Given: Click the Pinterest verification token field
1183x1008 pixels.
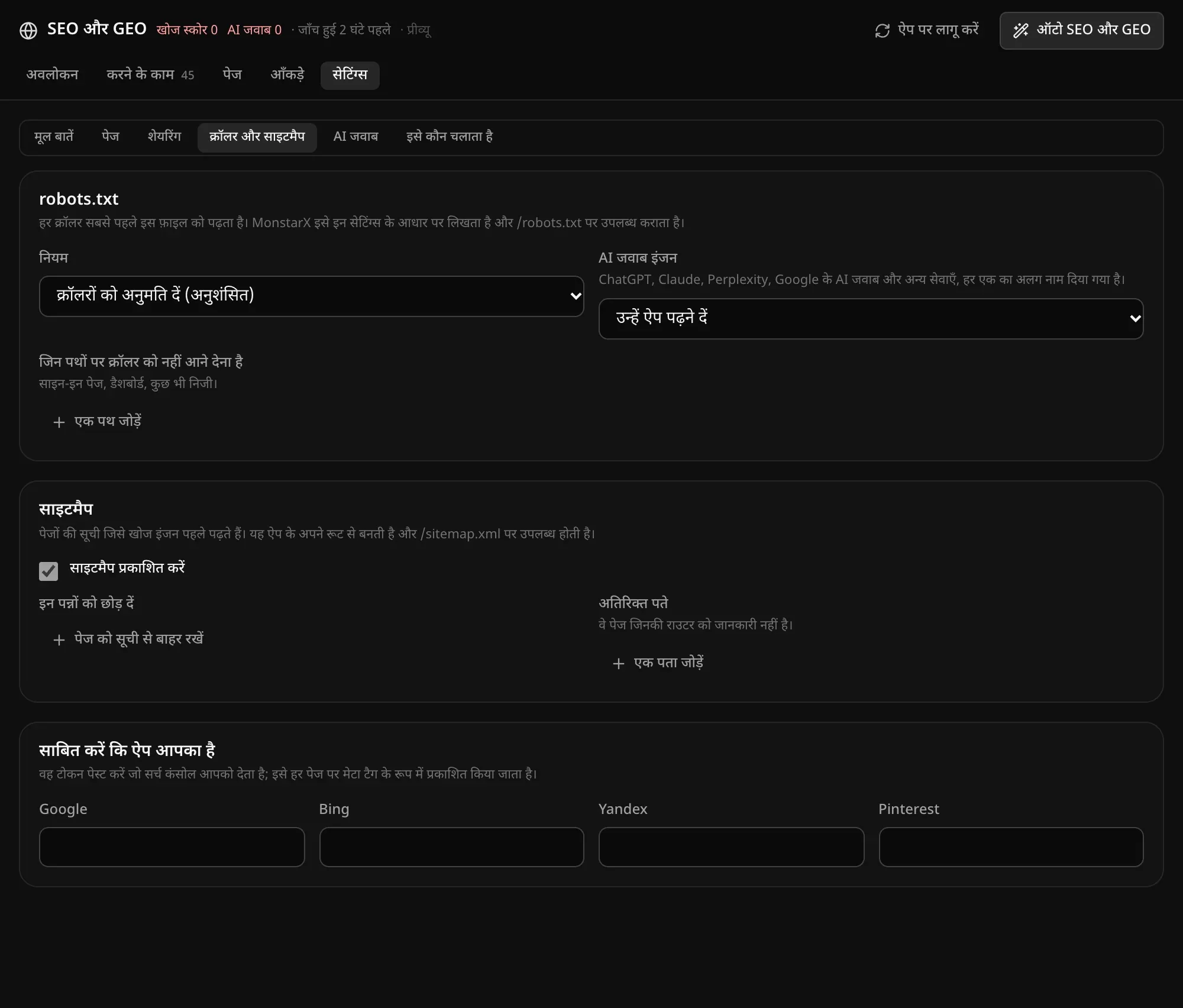Looking at the screenshot, I should click(1011, 847).
